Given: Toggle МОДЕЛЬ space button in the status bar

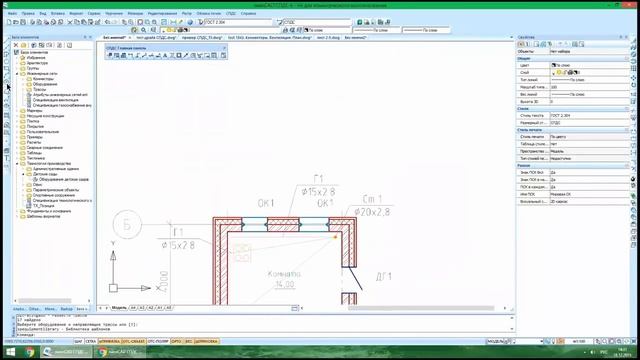Looking at the screenshot, I should pos(495,341).
